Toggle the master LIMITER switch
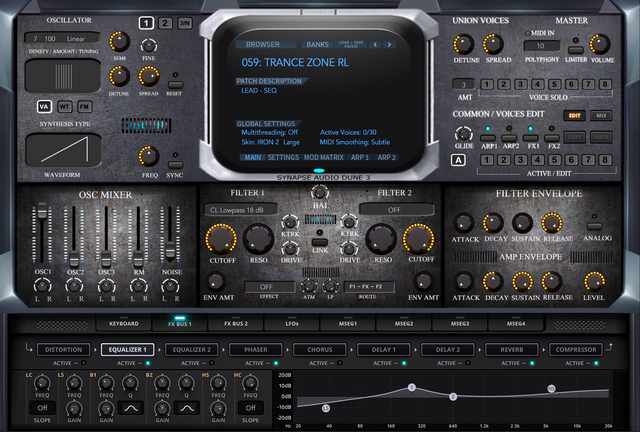 [576, 50]
